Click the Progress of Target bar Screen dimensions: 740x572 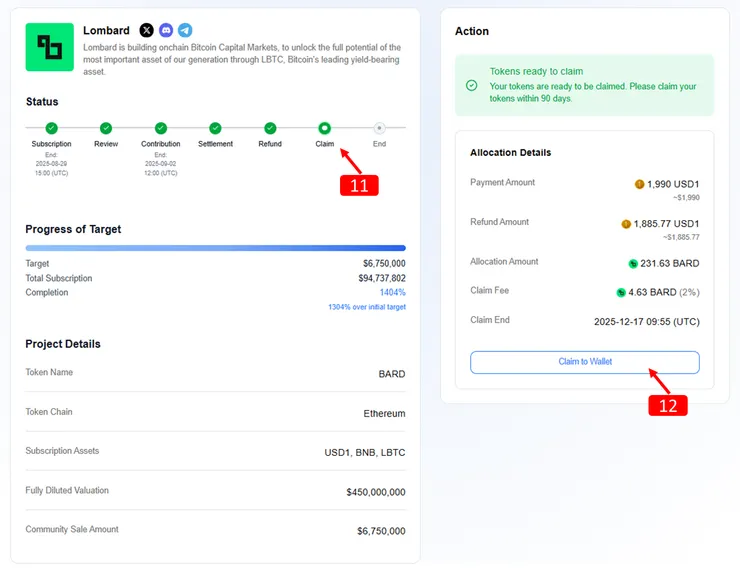pos(216,248)
